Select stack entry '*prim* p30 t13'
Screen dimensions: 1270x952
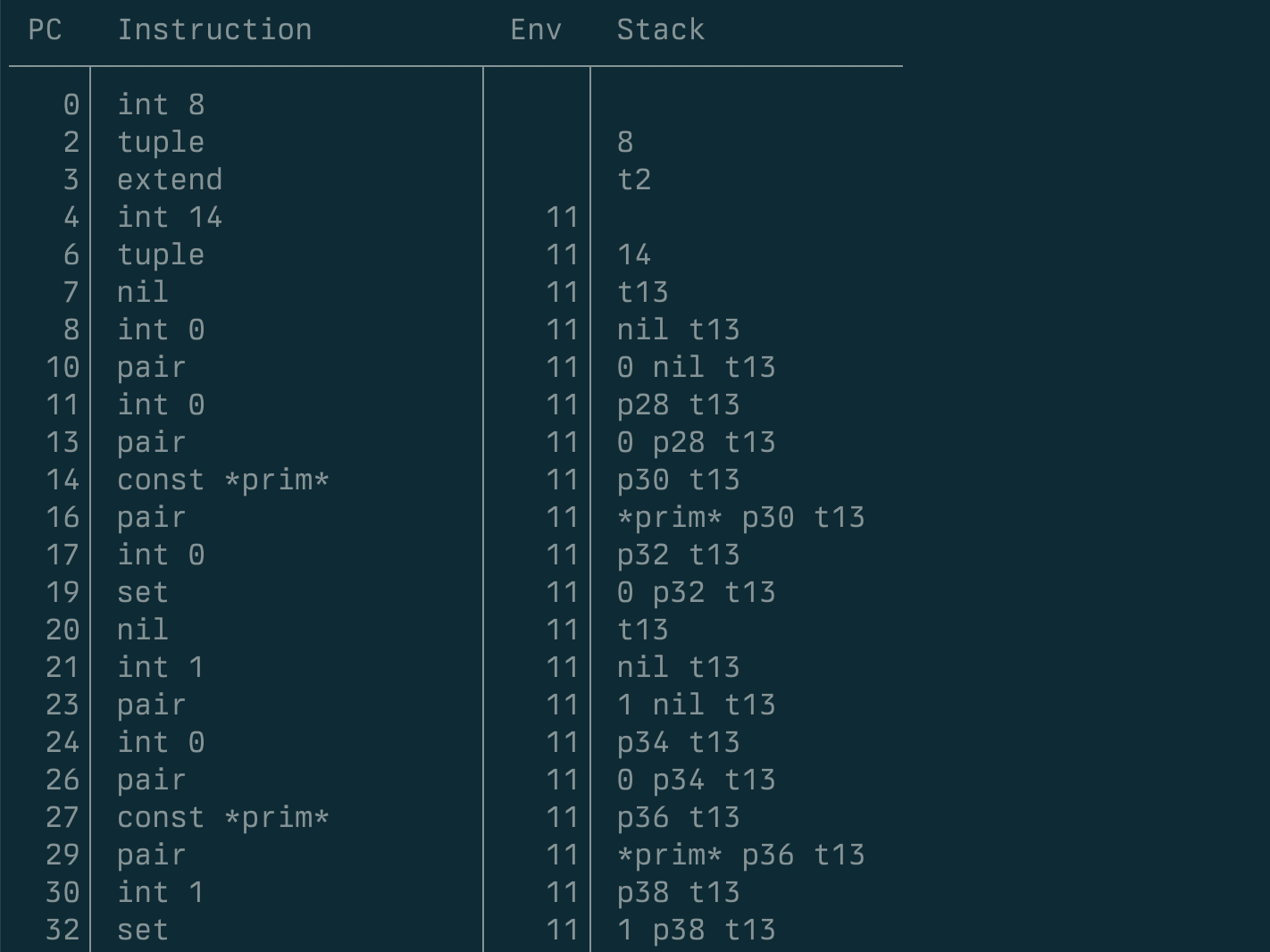pyautogui.click(x=741, y=517)
